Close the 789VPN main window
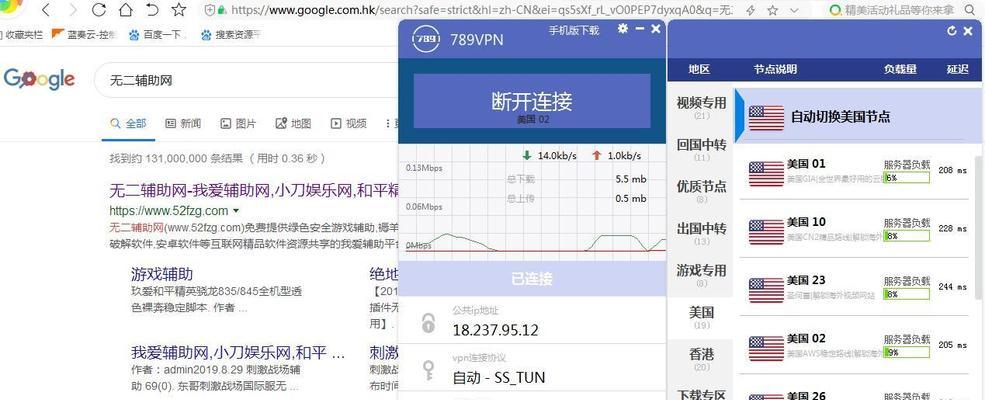Screen dimensions: 985x400 point(656,28)
